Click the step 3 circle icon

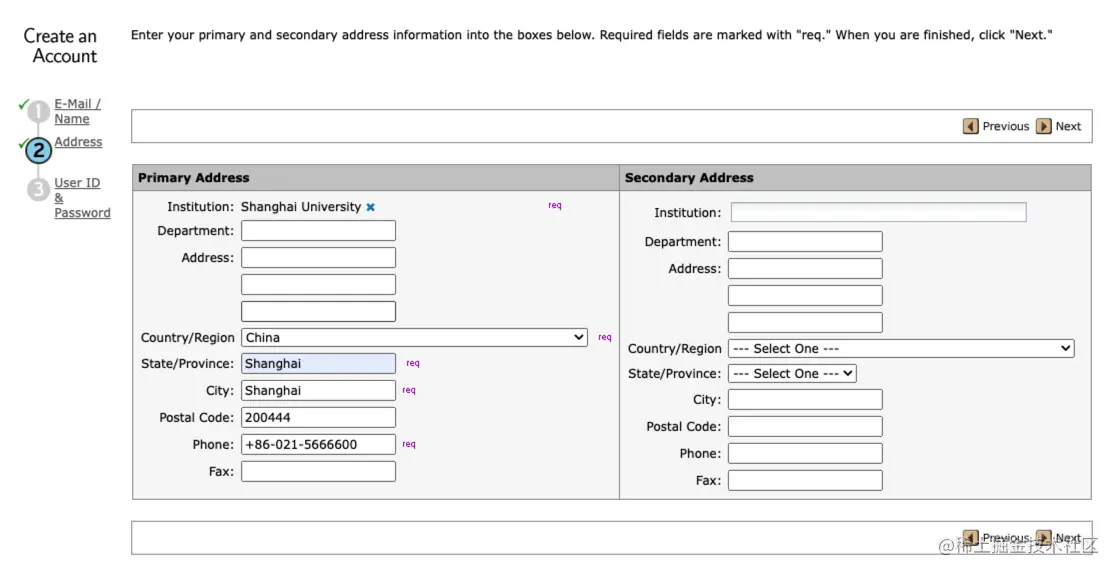[x=38, y=189]
